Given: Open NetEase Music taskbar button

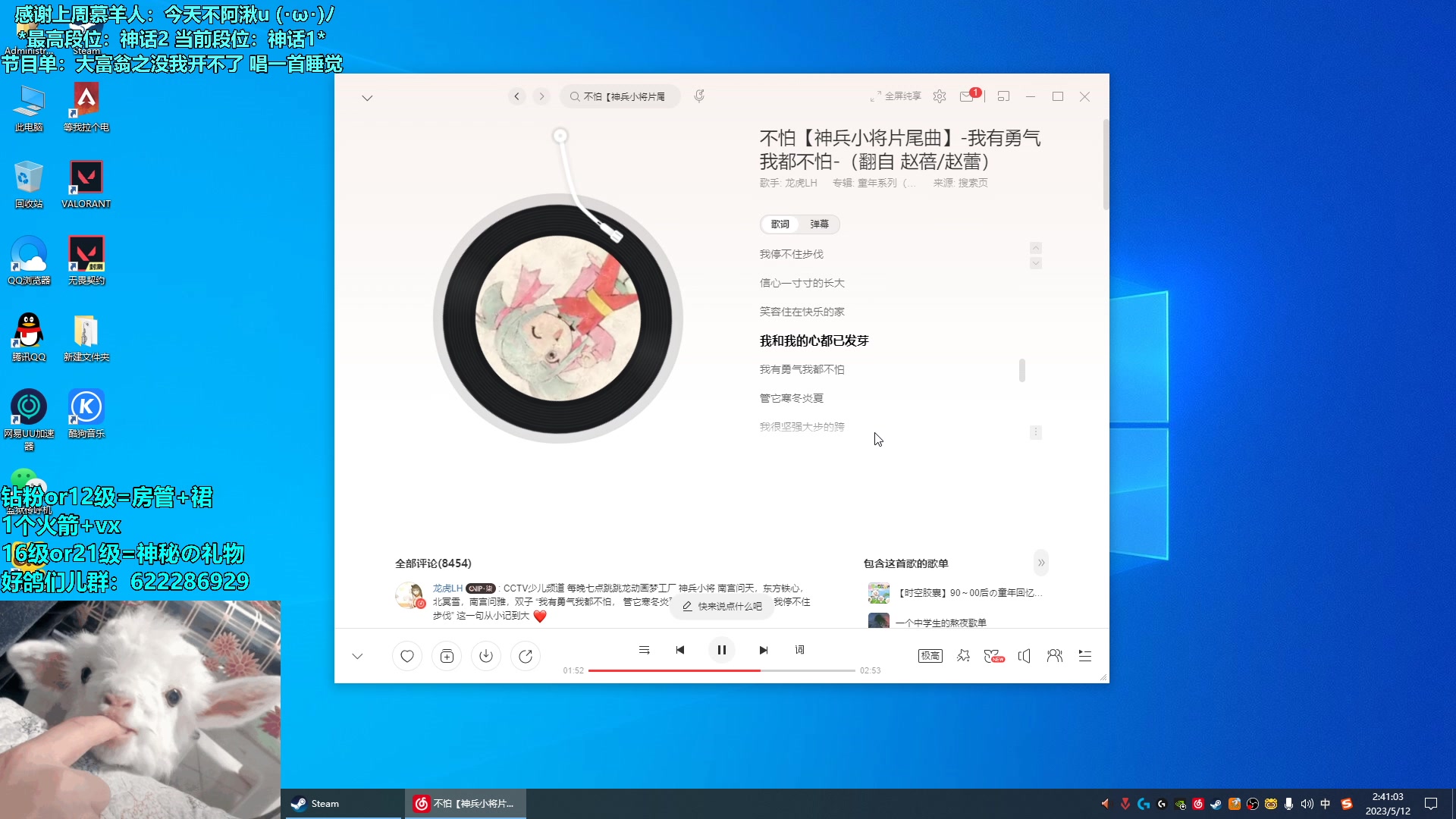Looking at the screenshot, I should pos(466,804).
